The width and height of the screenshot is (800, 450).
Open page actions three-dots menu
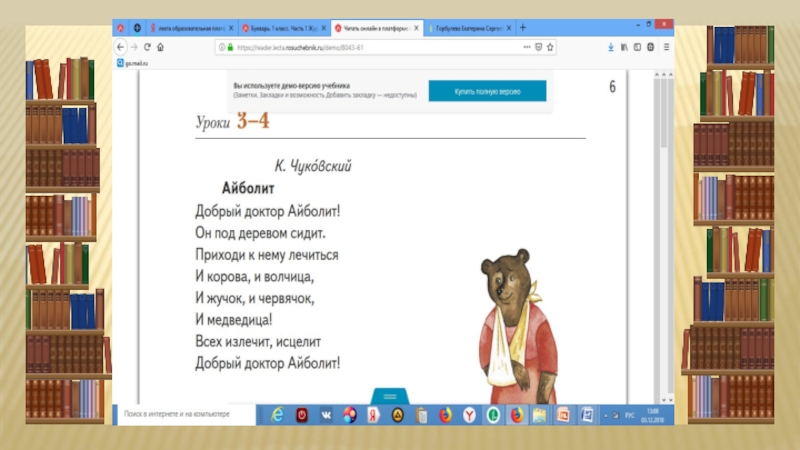[x=527, y=47]
